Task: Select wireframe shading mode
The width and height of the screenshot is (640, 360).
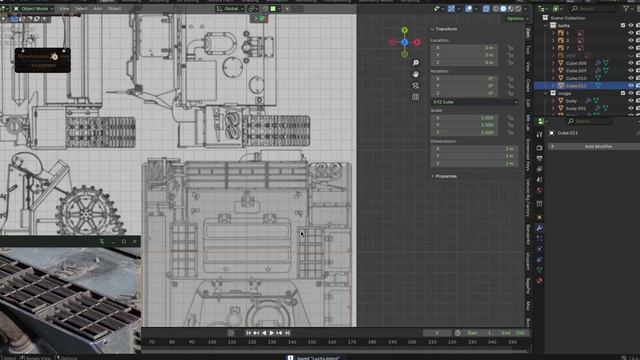Action: point(496,9)
